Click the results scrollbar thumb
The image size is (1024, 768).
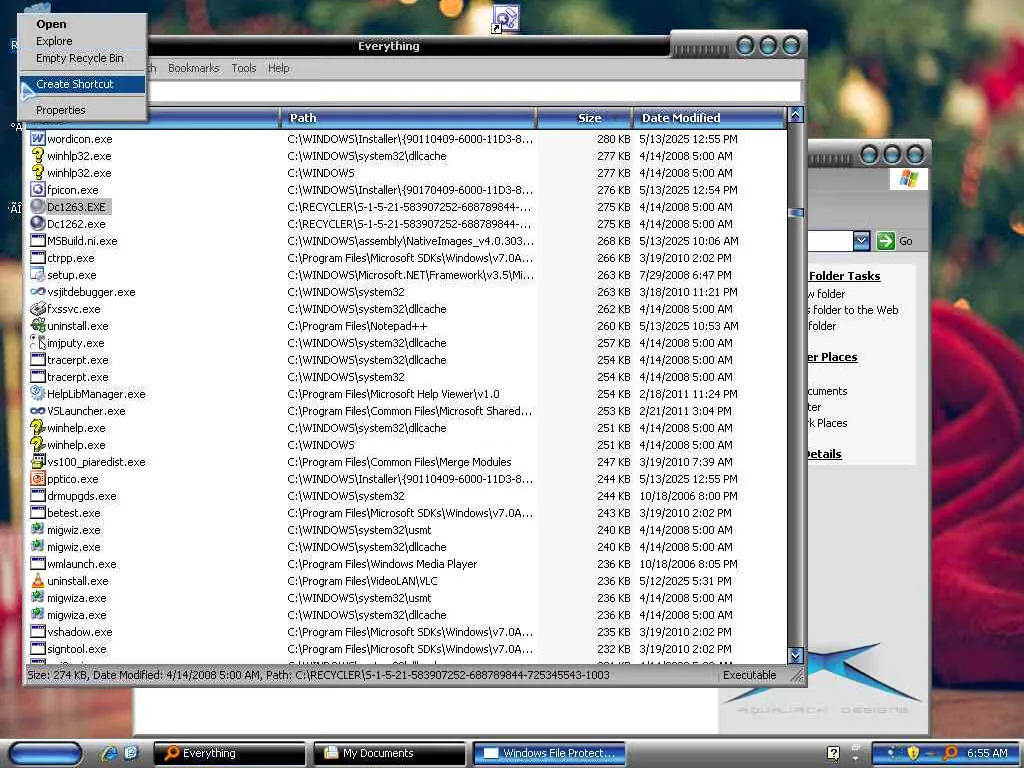pyautogui.click(x=795, y=213)
